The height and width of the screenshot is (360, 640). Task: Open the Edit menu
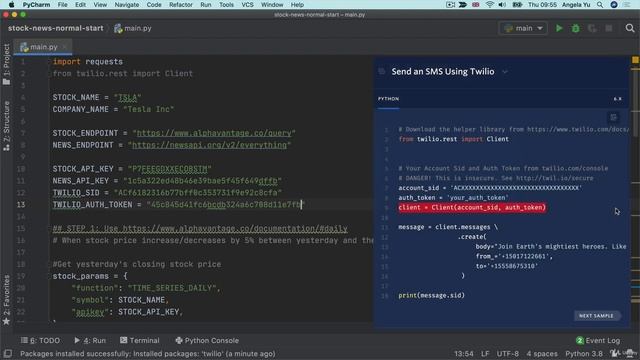[80, 4]
